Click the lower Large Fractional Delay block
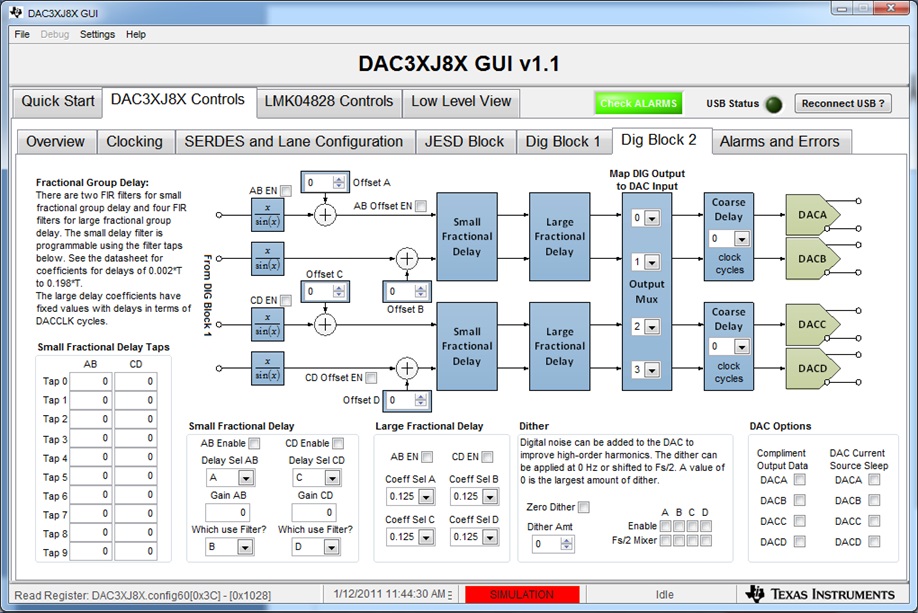 point(559,346)
